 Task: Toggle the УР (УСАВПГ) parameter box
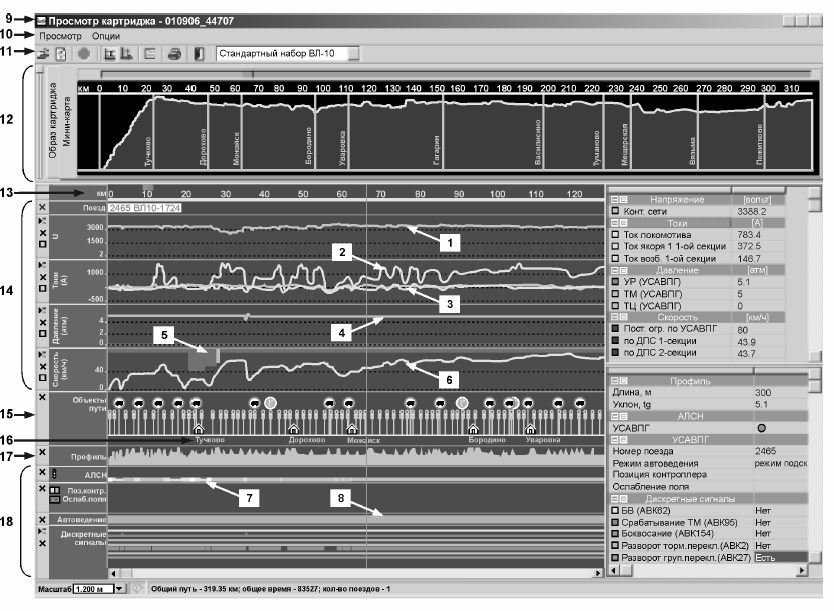pos(615,282)
